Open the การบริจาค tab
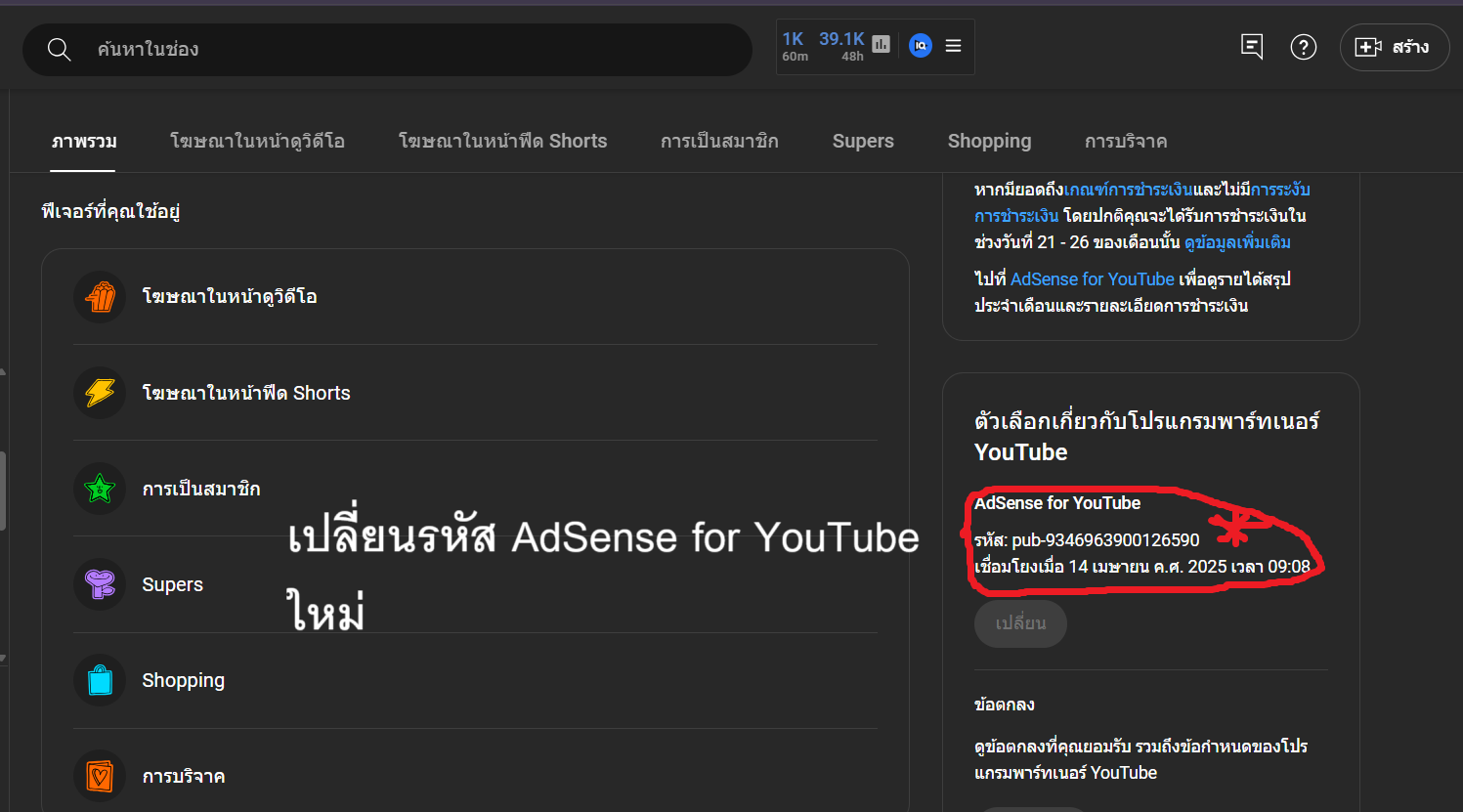Image resolution: width=1463 pixels, height=812 pixels. 1126,142
